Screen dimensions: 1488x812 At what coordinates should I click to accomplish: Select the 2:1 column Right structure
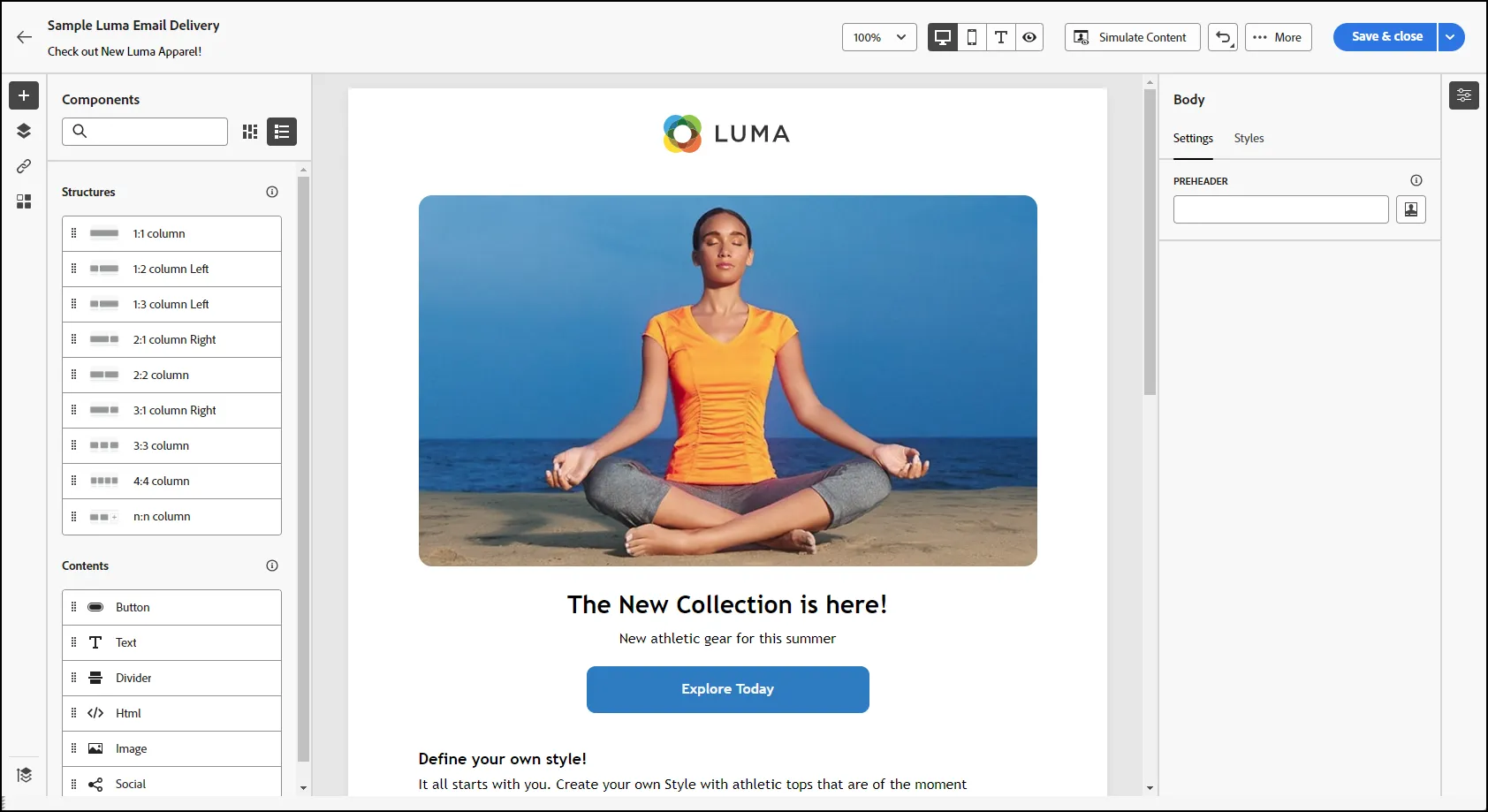point(171,340)
